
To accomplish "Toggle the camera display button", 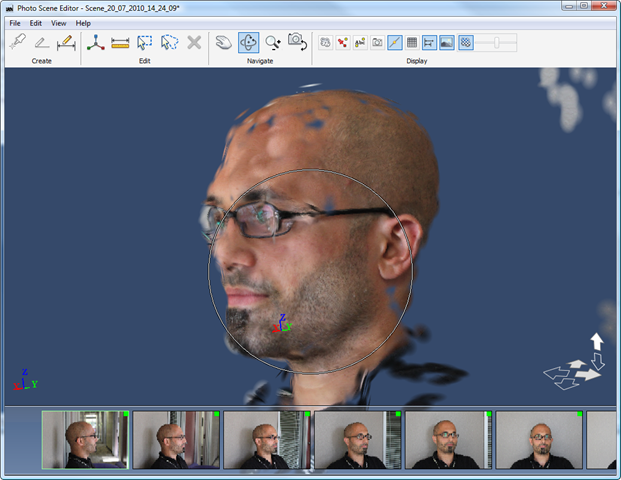I will point(377,43).
